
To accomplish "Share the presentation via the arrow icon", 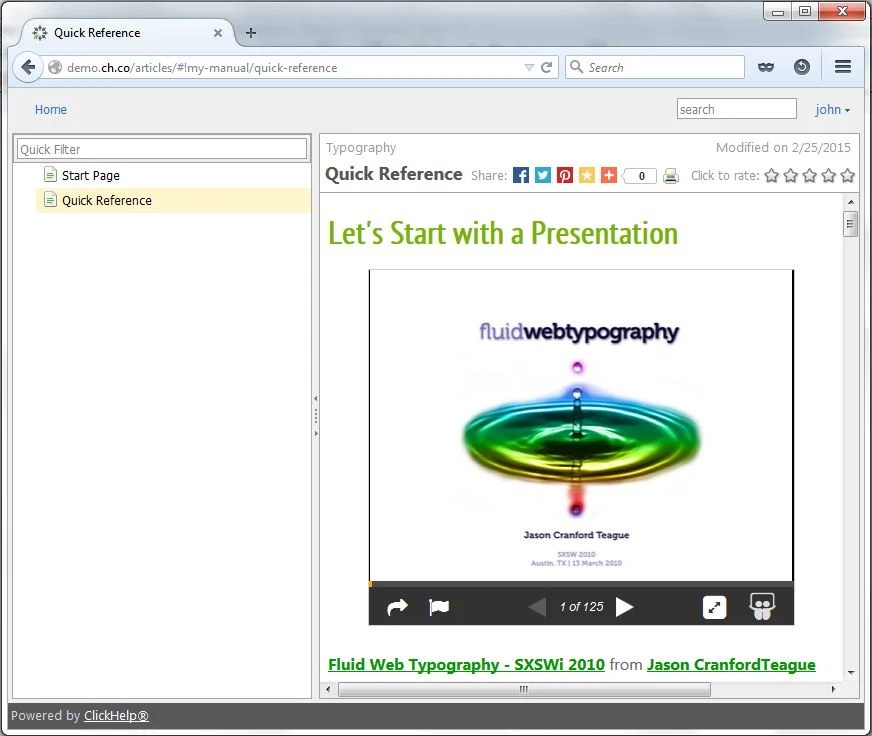I will (x=397, y=606).
